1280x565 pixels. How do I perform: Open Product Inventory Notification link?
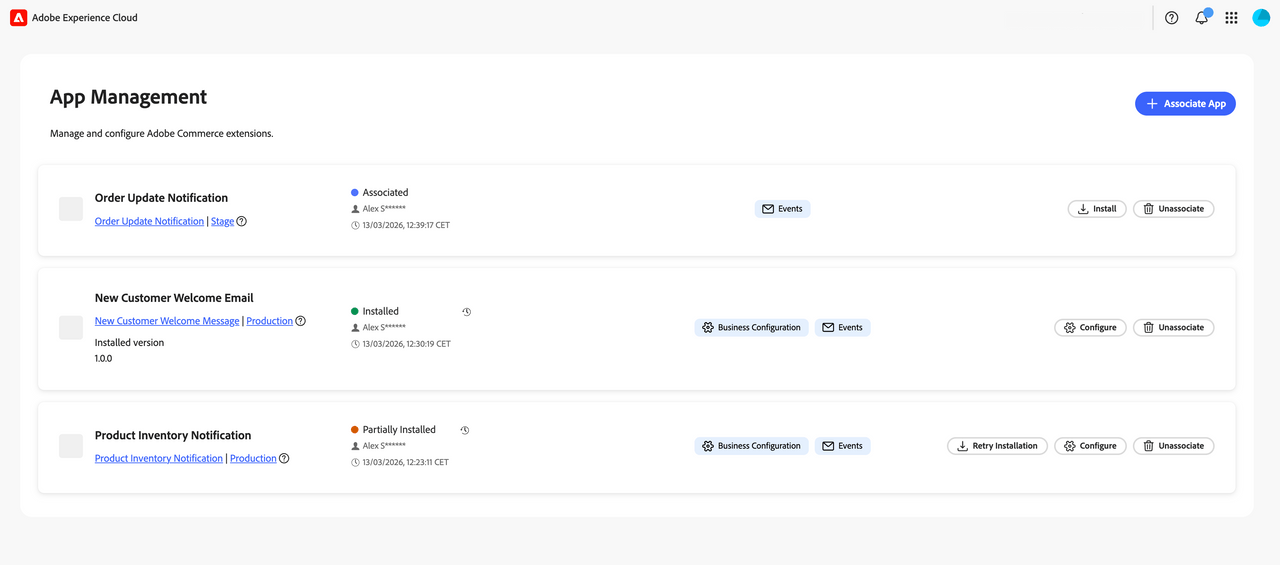pos(159,458)
